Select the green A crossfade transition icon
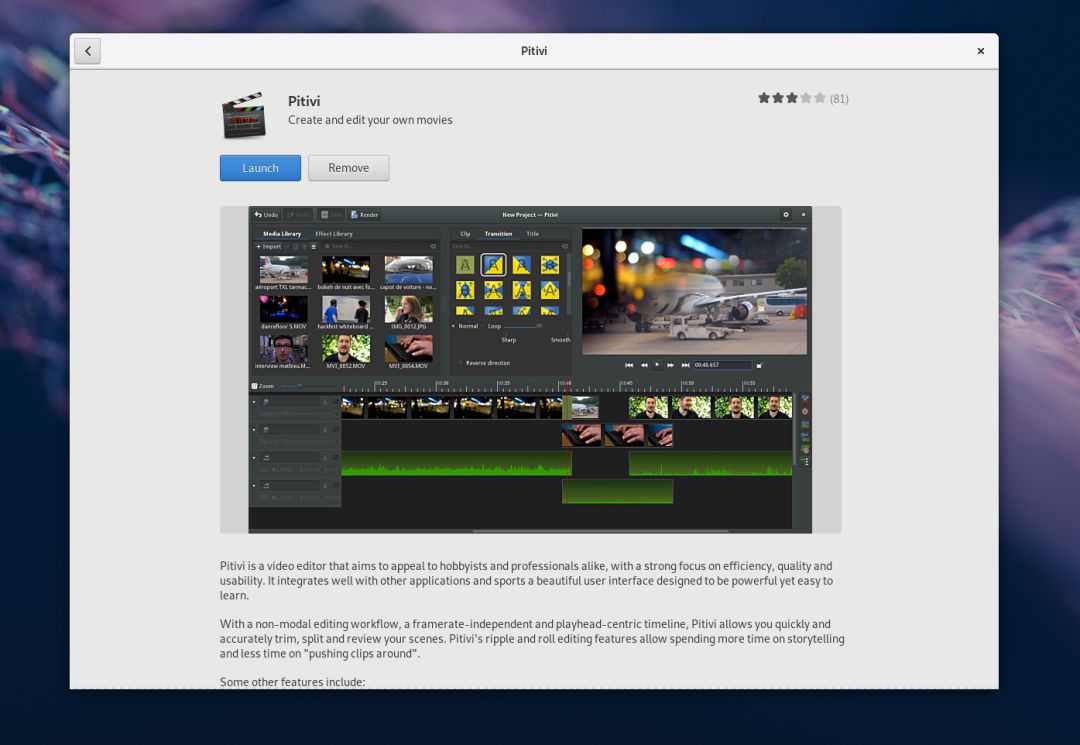Image resolution: width=1080 pixels, height=745 pixels. [x=465, y=265]
